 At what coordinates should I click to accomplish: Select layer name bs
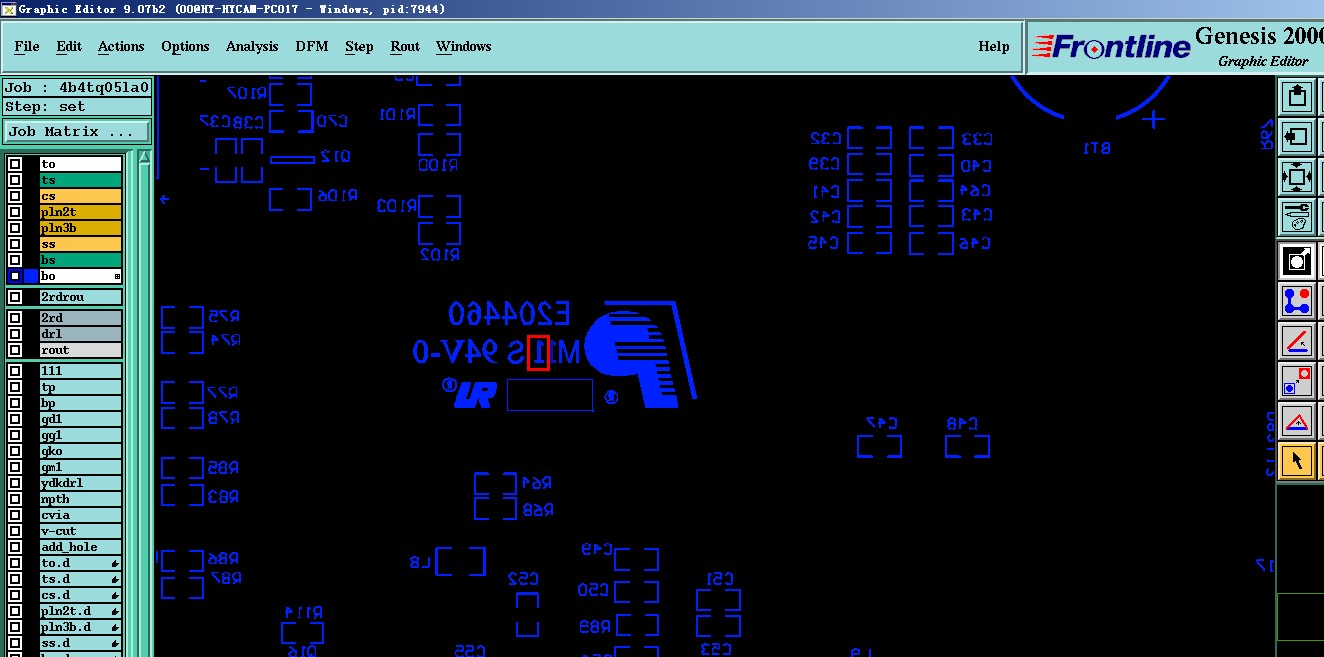[80, 260]
